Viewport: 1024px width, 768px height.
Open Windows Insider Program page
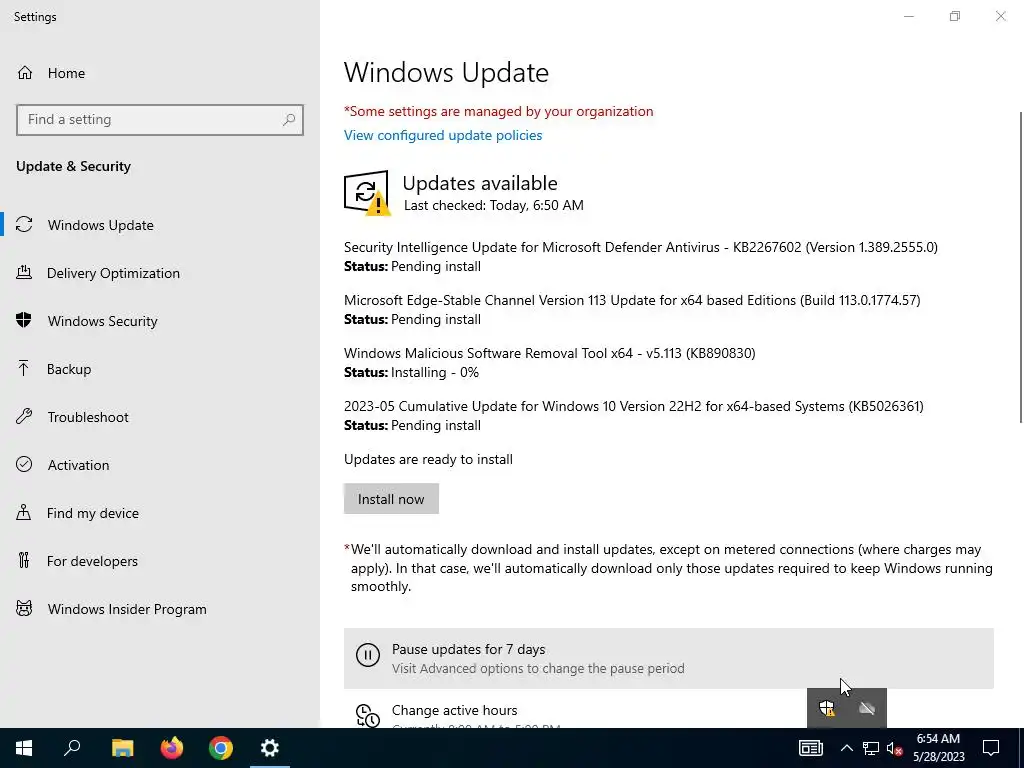[x=160, y=609]
